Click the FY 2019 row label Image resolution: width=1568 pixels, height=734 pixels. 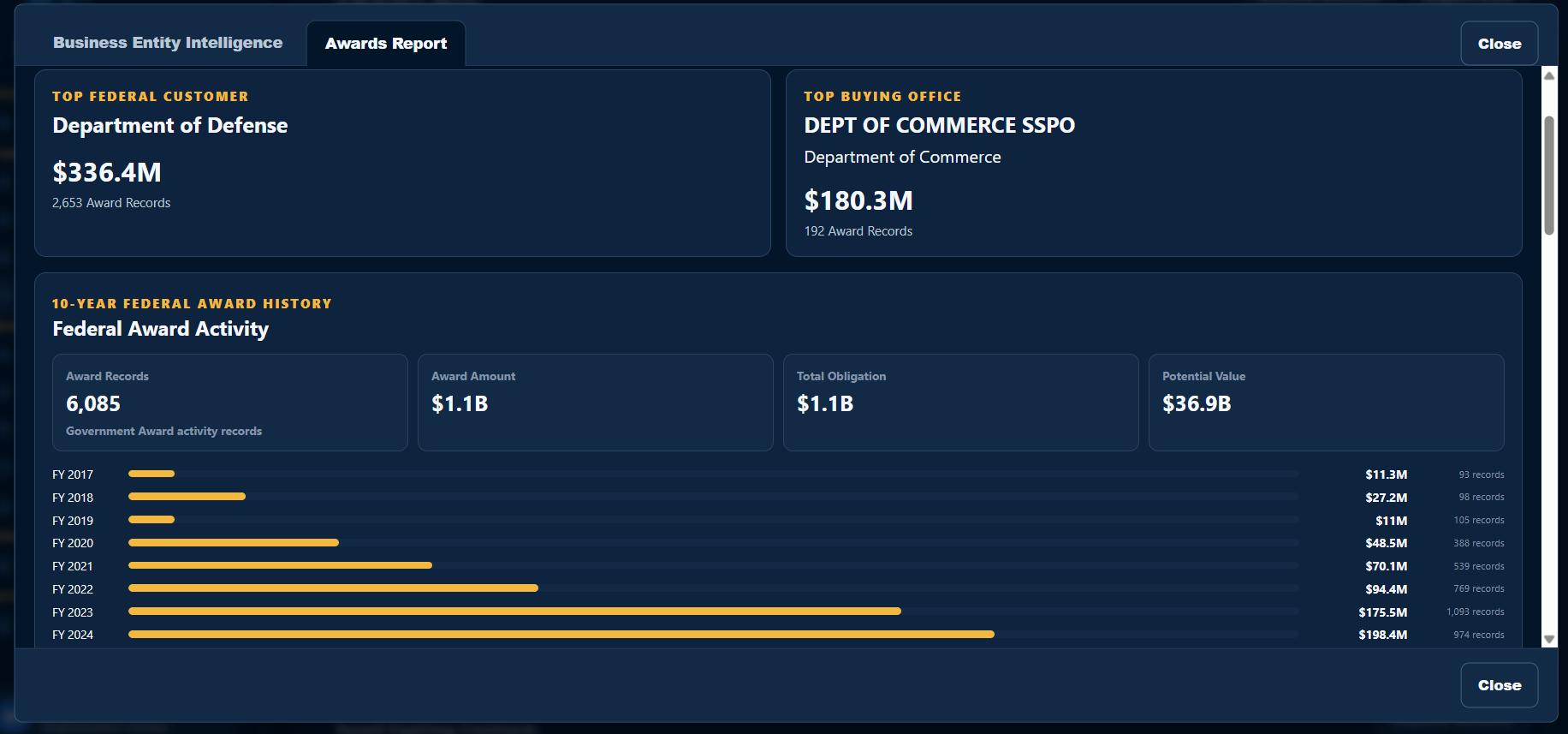coord(73,521)
